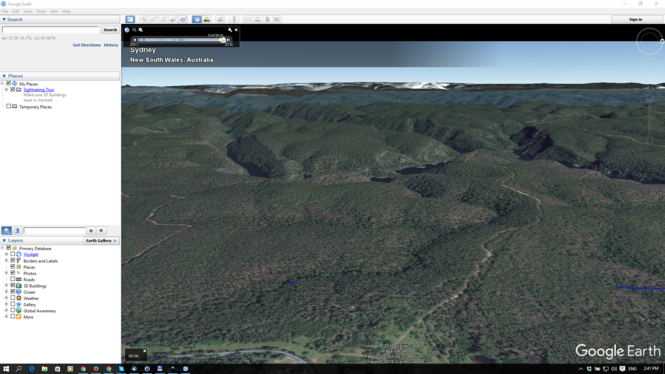Open the Add menu
The width and height of the screenshot is (665, 374).
(x=54, y=11)
